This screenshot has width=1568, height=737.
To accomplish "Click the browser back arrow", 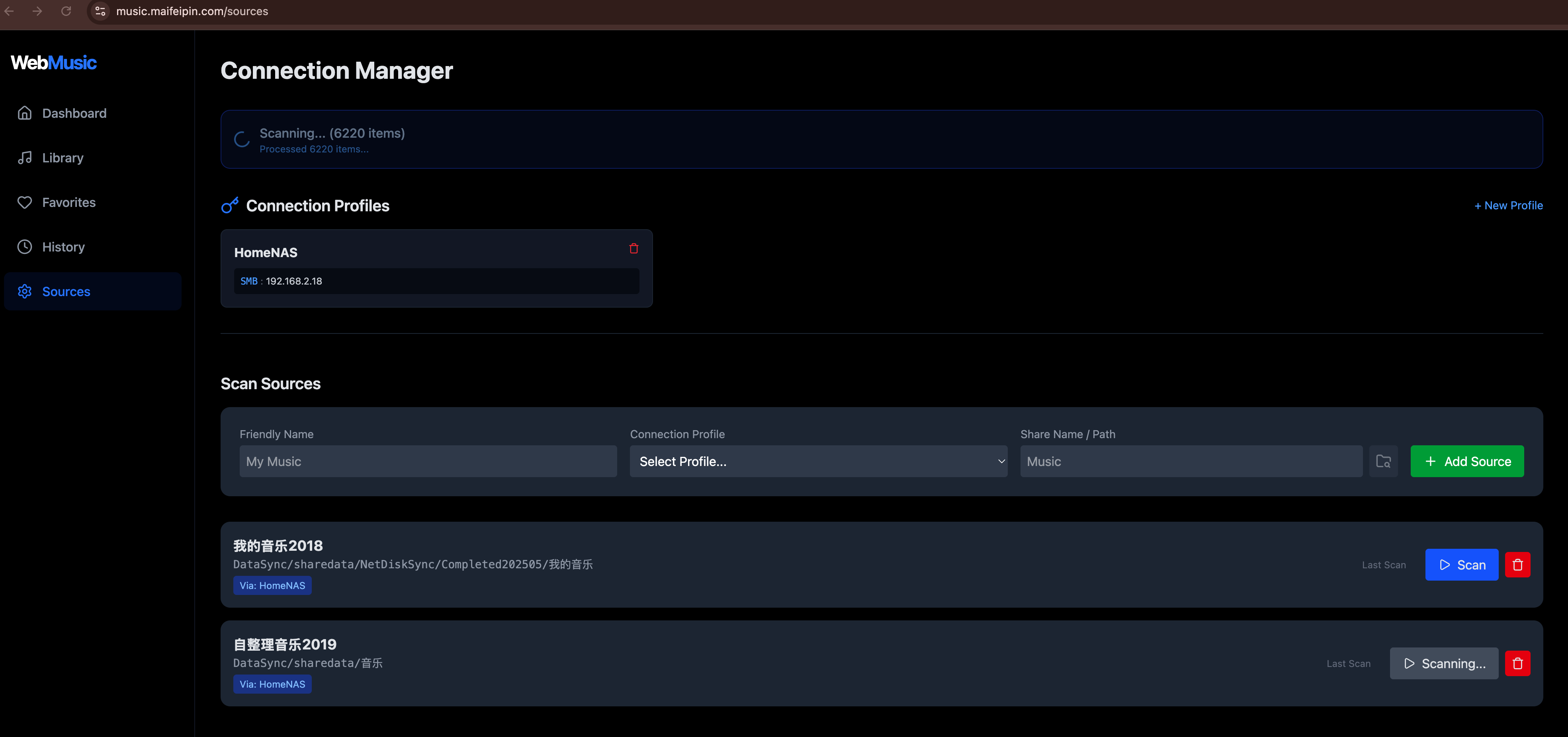I will pyautogui.click(x=9, y=11).
